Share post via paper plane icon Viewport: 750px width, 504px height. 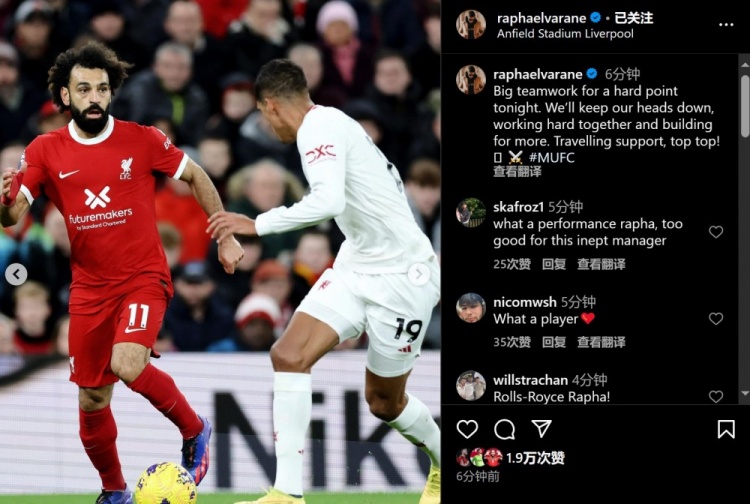tap(541, 428)
